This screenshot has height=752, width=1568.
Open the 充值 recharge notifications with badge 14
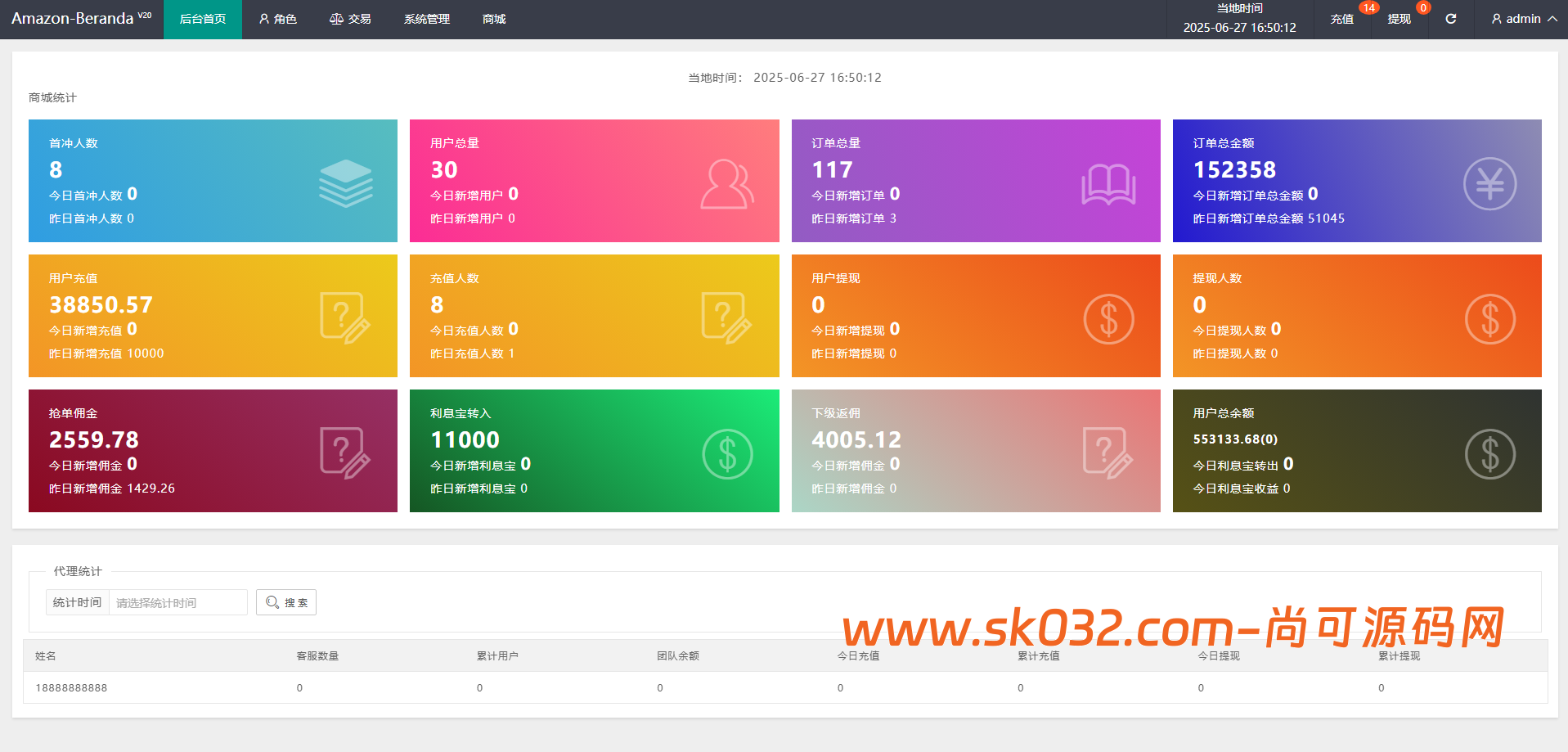tap(1342, 19)
